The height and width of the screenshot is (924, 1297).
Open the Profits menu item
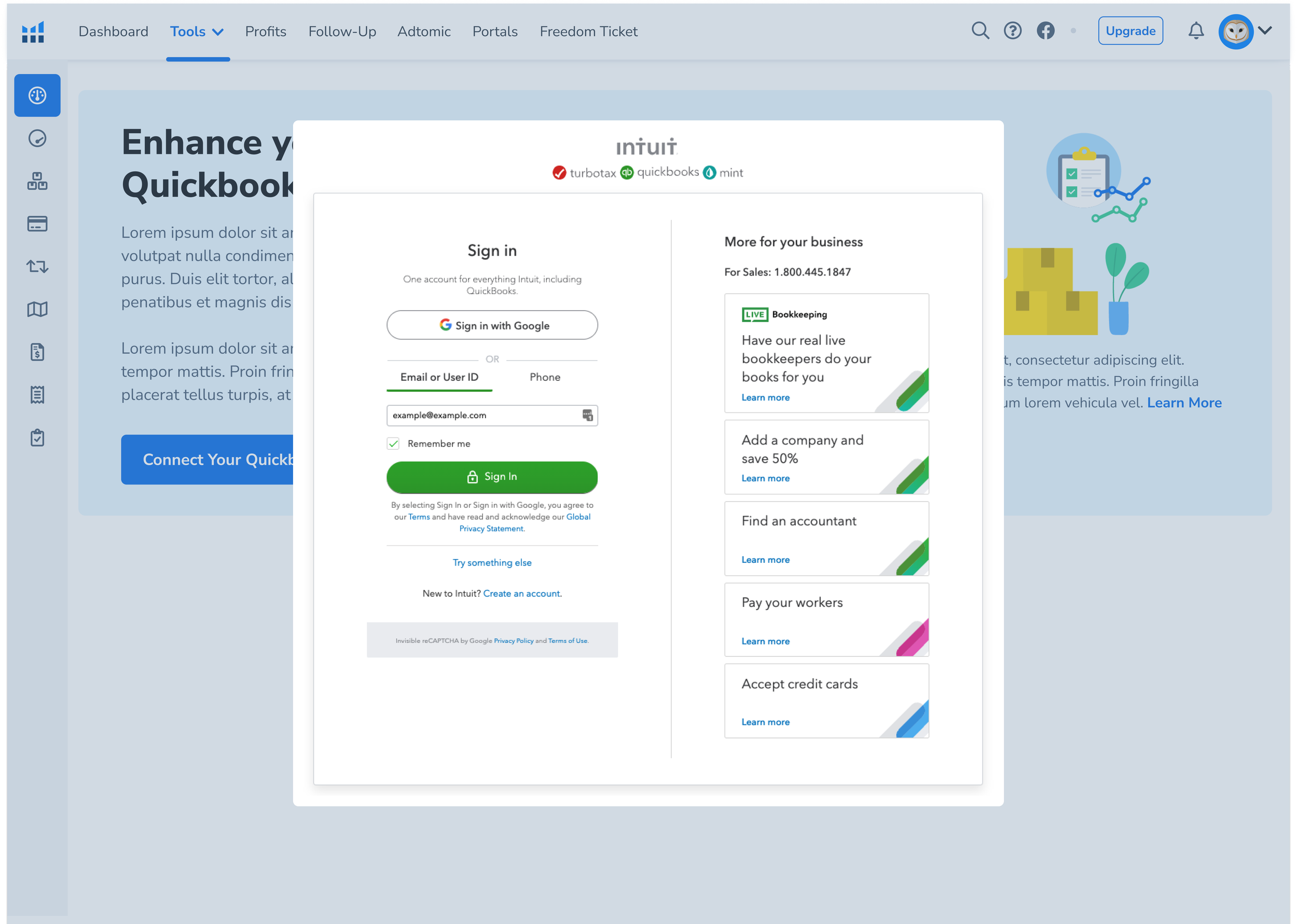(x=265, y=32)
